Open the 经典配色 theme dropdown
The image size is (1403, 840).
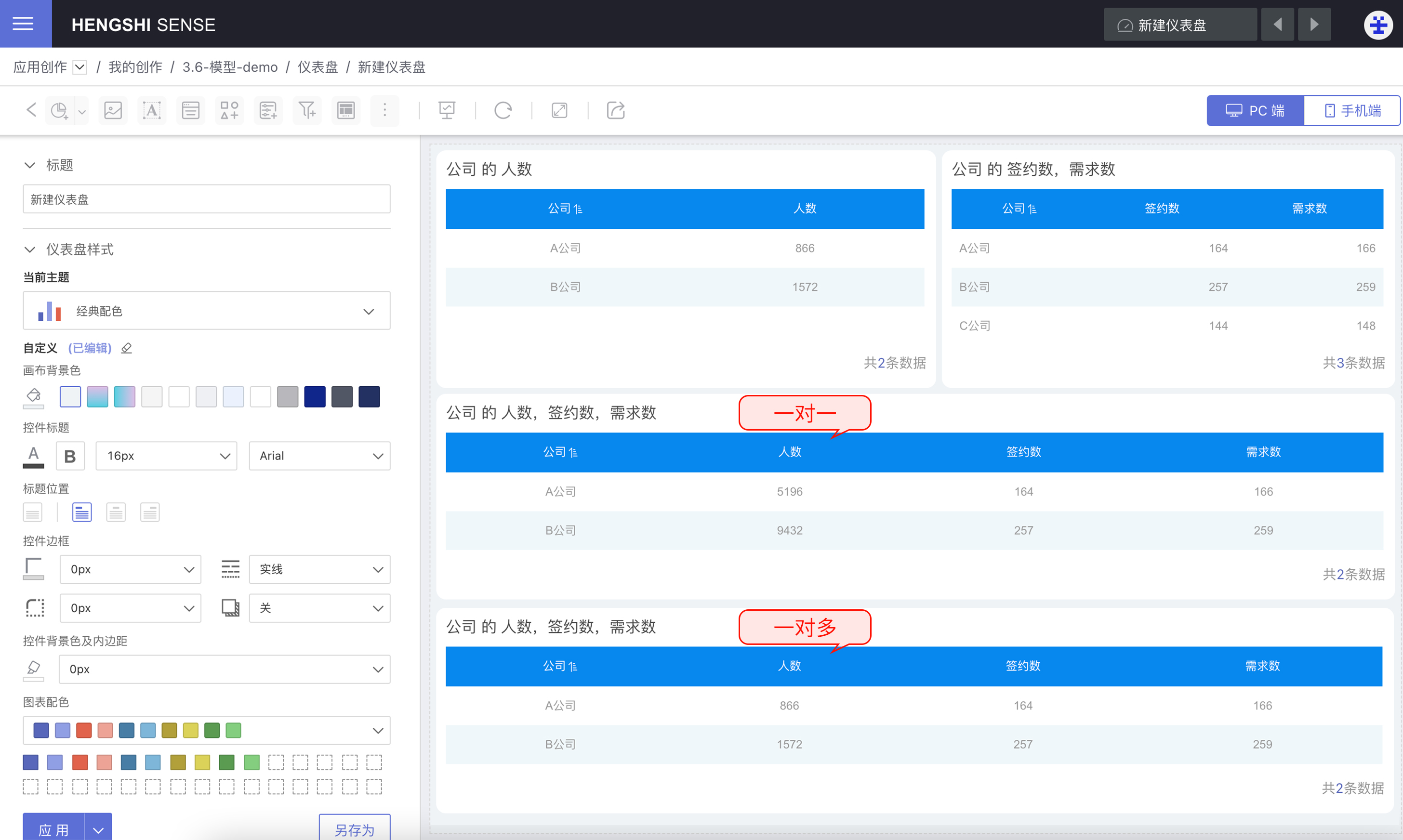[x=207, y=311]
